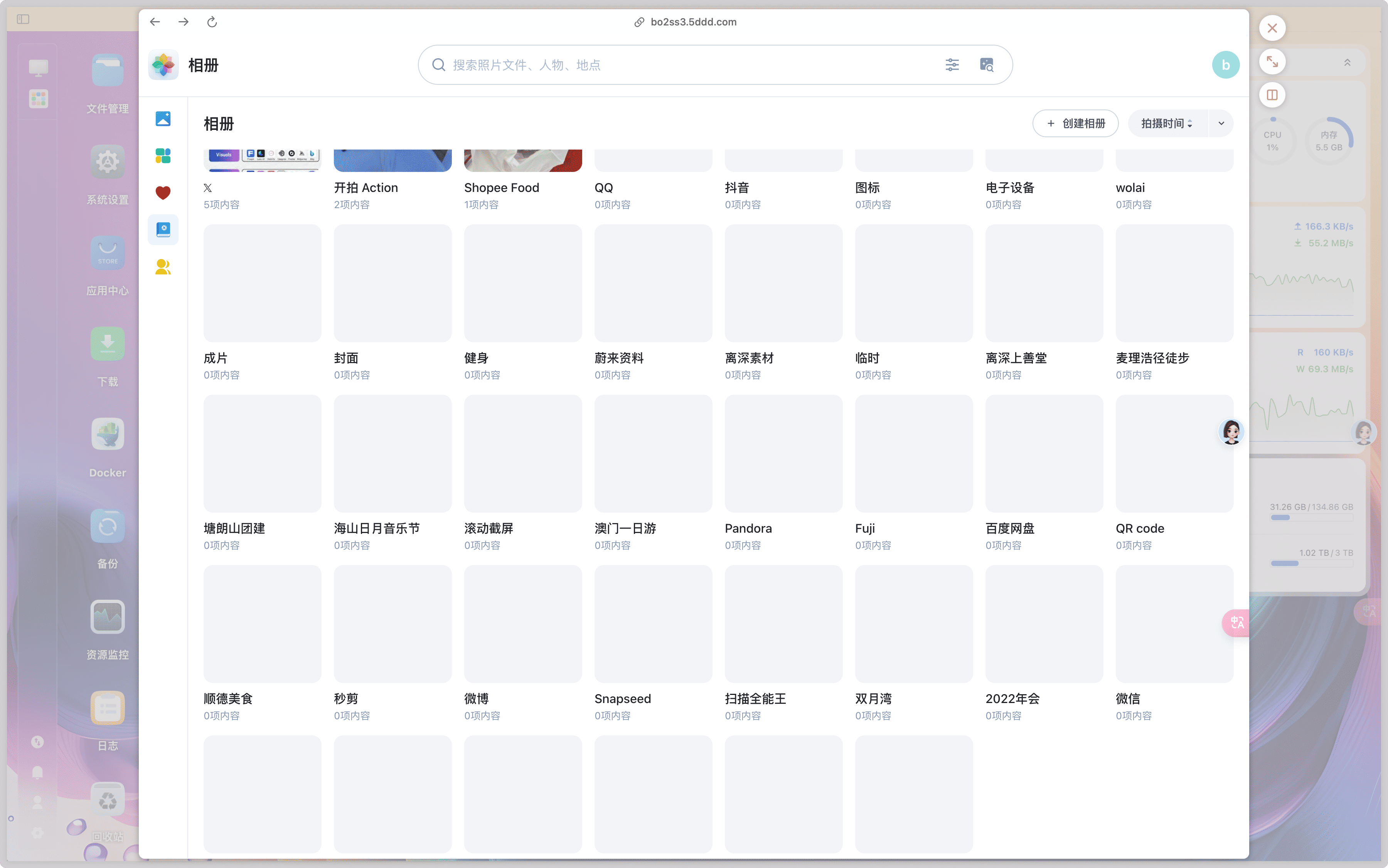Toggle the sort by 拍摄时间 order
The height and width of the screenshot is (868, 1388).
click(x=1167, y=123)
